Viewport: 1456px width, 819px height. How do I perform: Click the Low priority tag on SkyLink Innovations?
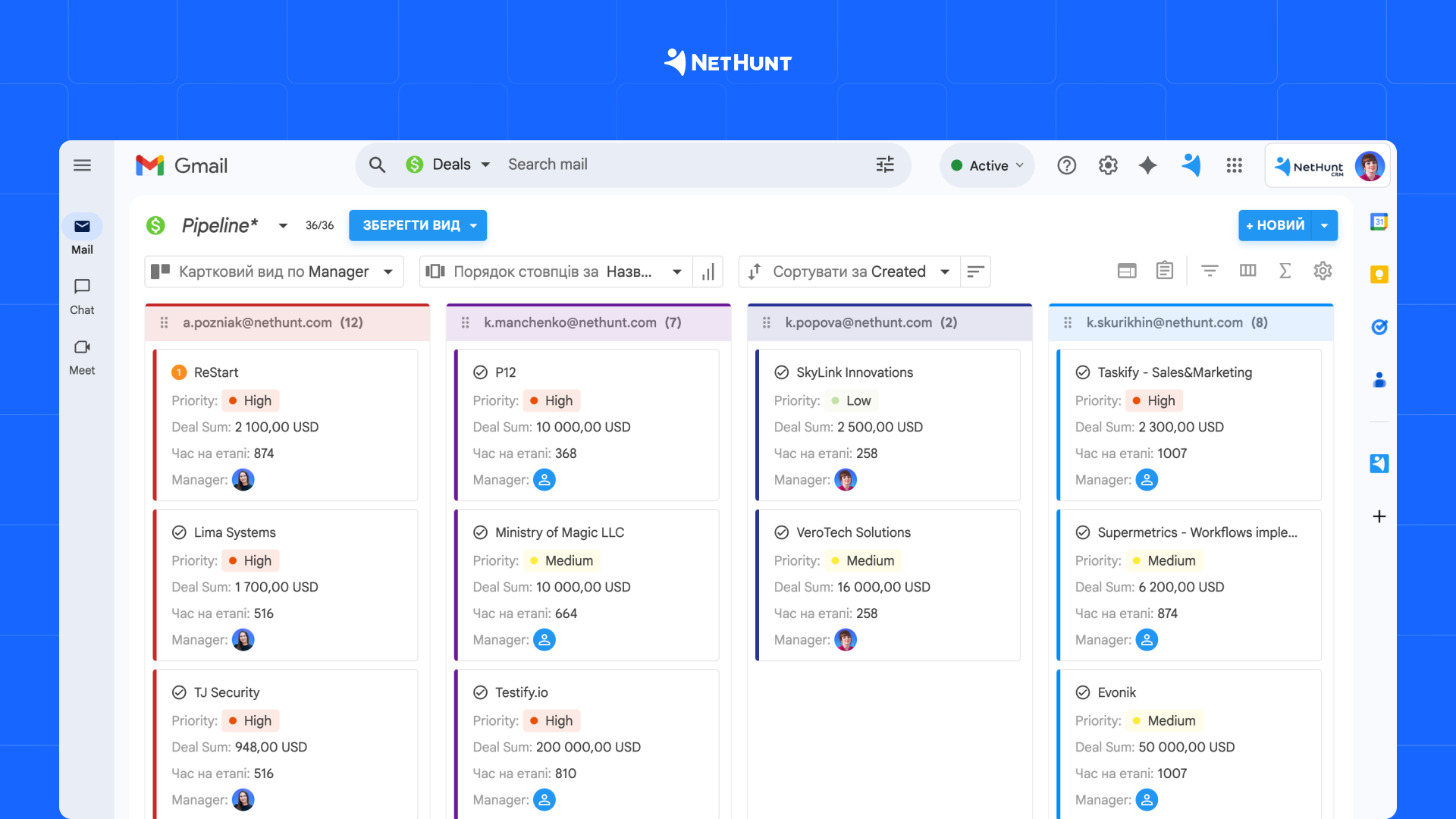pos(852,400)
